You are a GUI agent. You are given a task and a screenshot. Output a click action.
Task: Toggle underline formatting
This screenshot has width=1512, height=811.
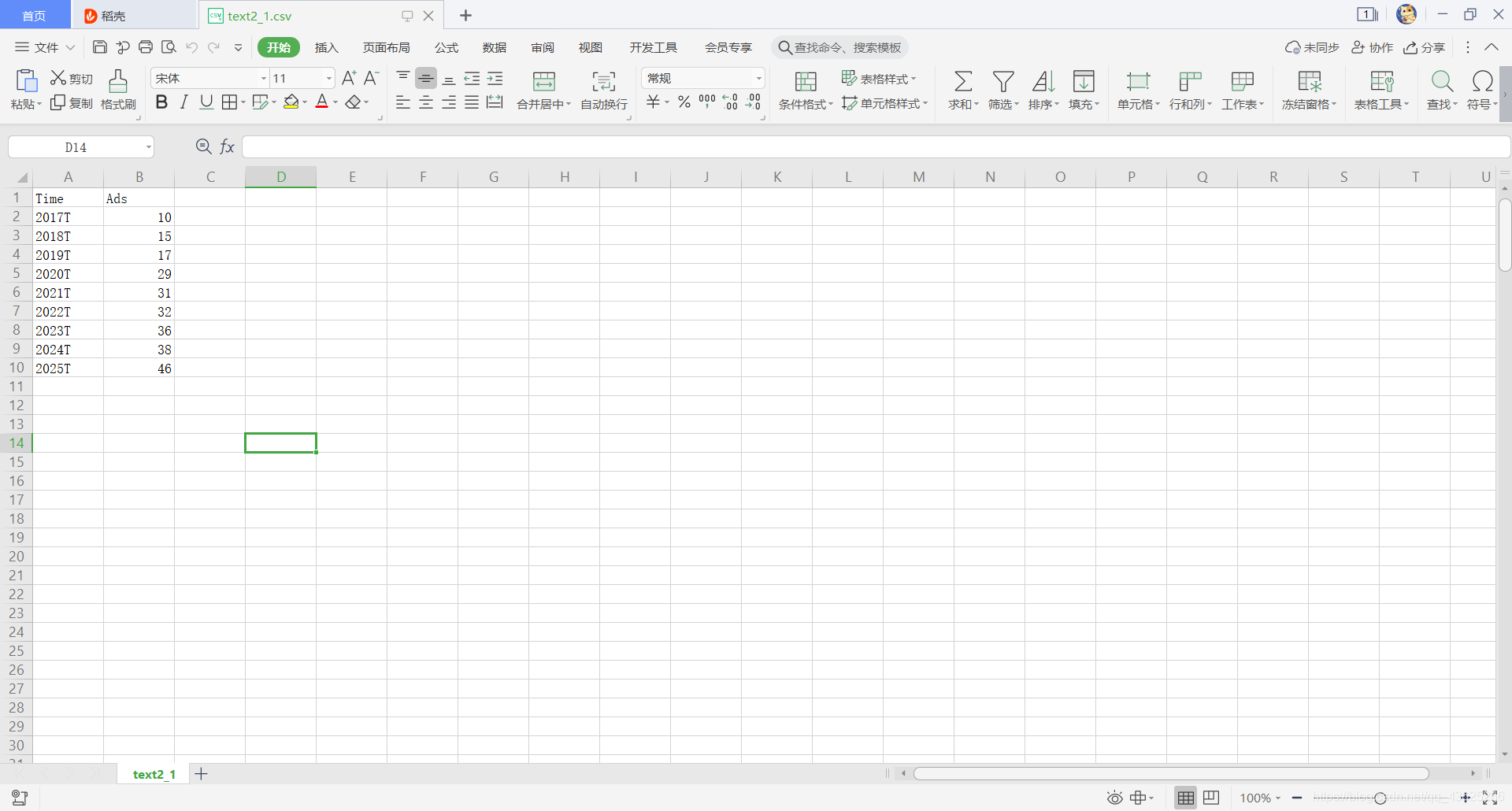206,102
